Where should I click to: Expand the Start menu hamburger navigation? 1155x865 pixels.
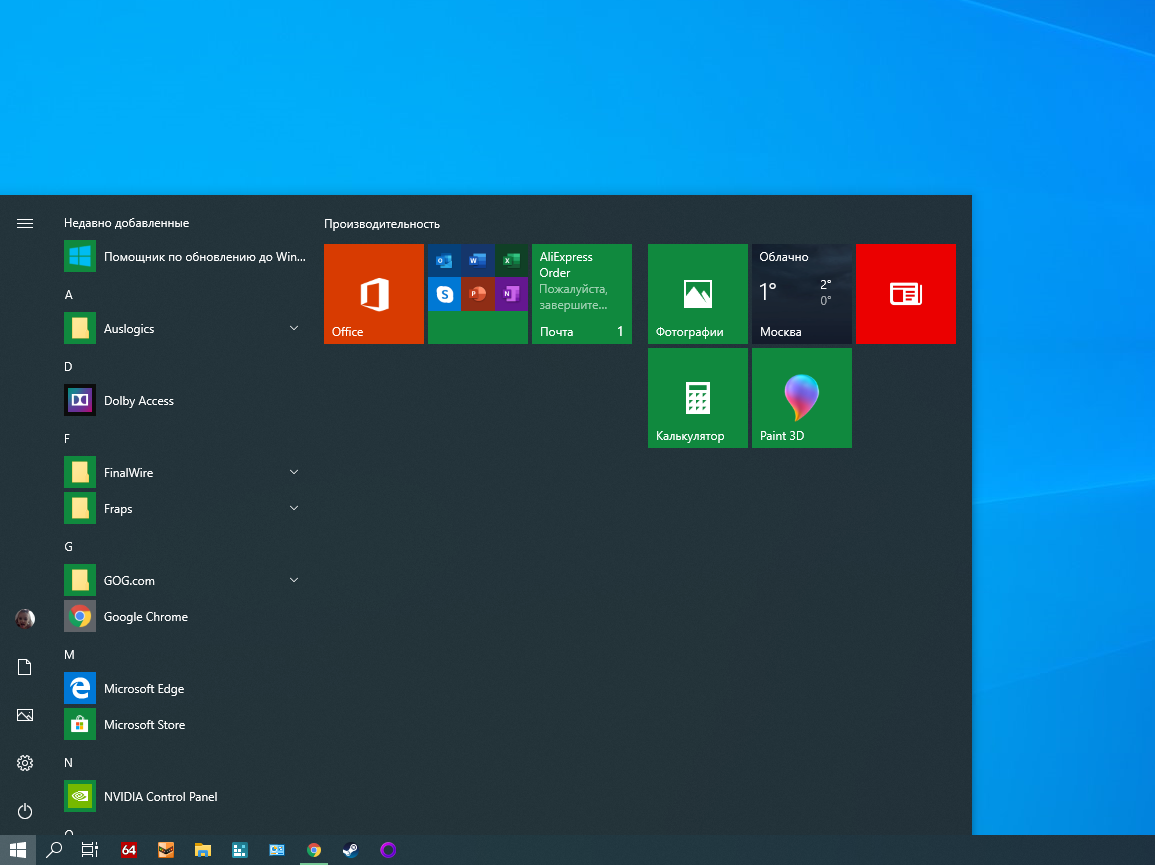25,223
